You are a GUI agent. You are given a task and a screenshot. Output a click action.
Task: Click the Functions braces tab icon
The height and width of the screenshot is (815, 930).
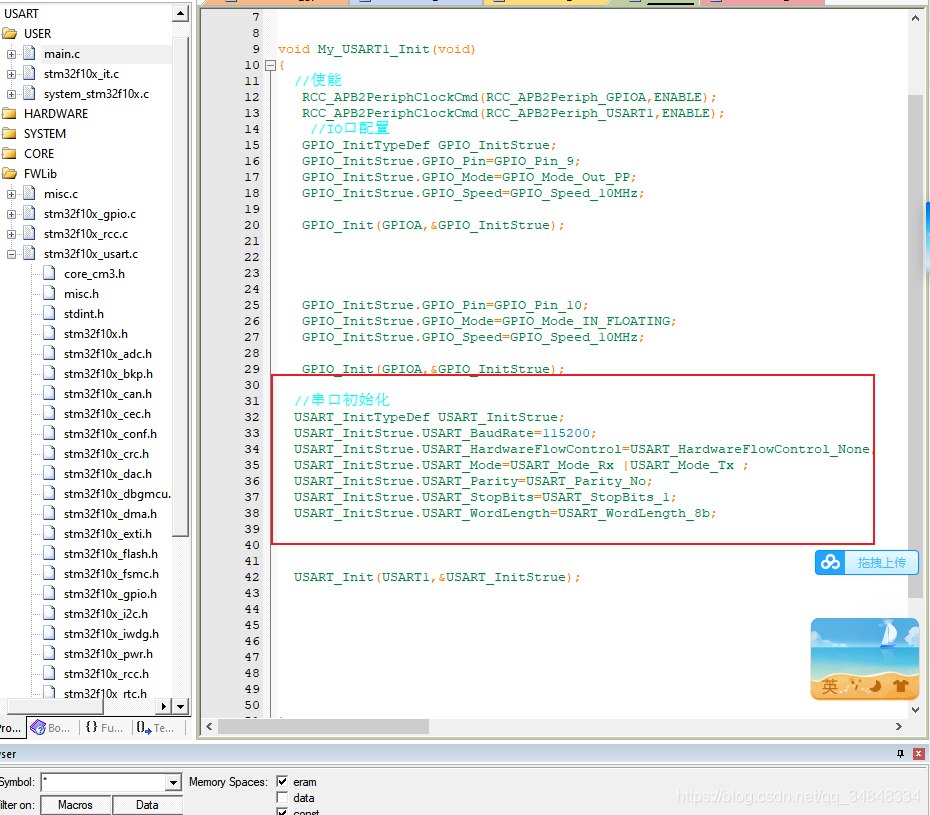pyautogui.click(x=91, y=727)
